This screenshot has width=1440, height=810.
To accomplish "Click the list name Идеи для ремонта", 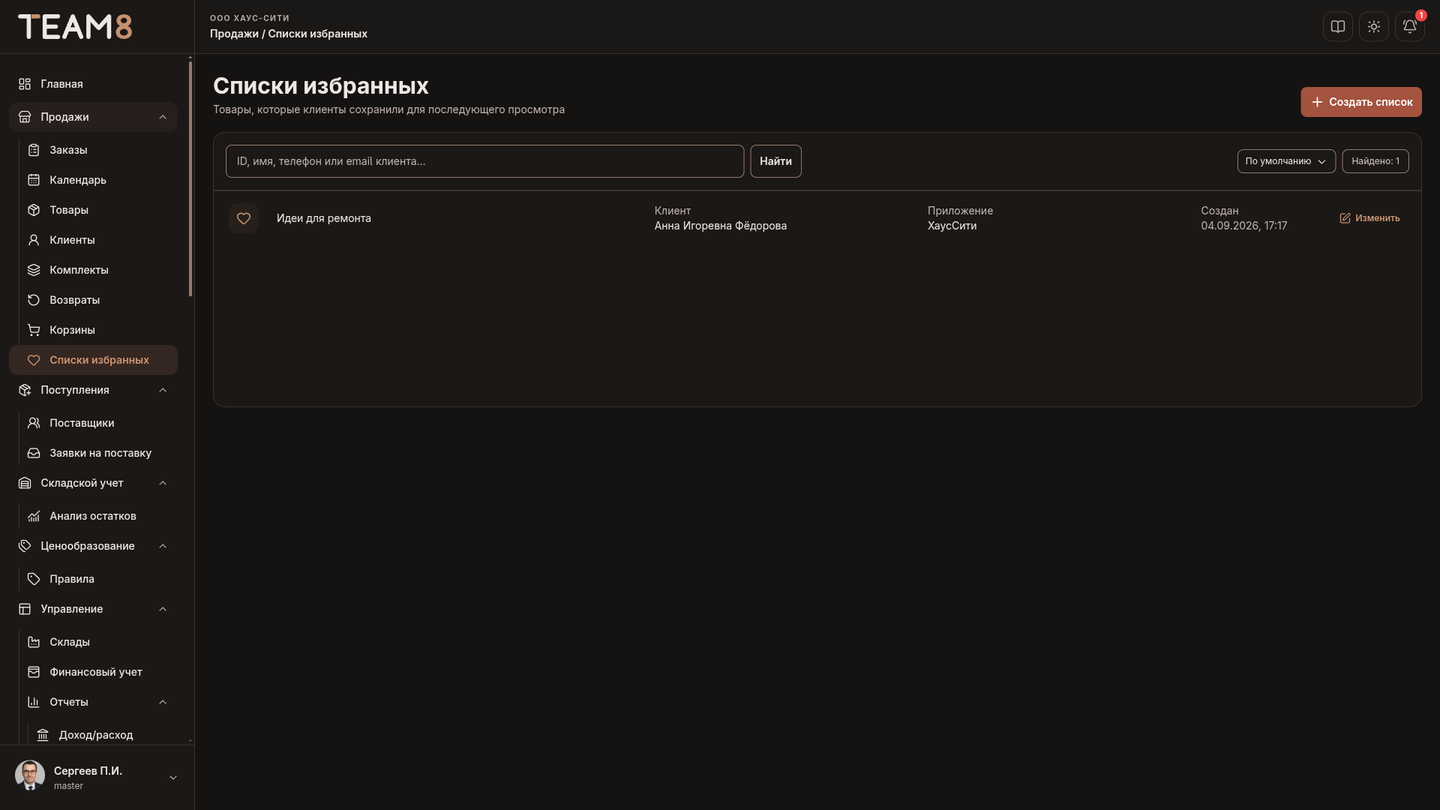I will tap(324, 218).
